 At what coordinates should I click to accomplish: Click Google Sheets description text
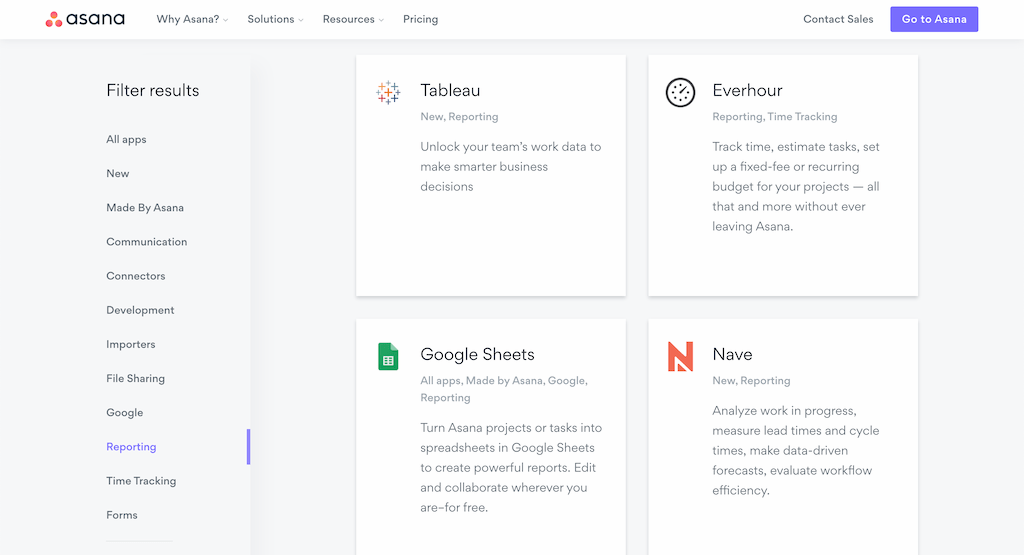pos(511,468)
